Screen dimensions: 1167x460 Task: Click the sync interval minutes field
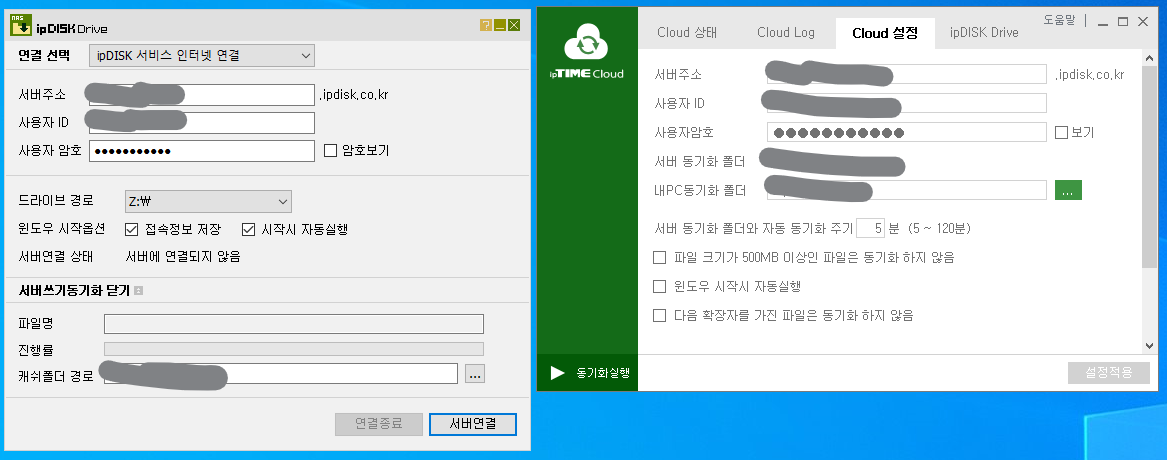coord(871,228)
